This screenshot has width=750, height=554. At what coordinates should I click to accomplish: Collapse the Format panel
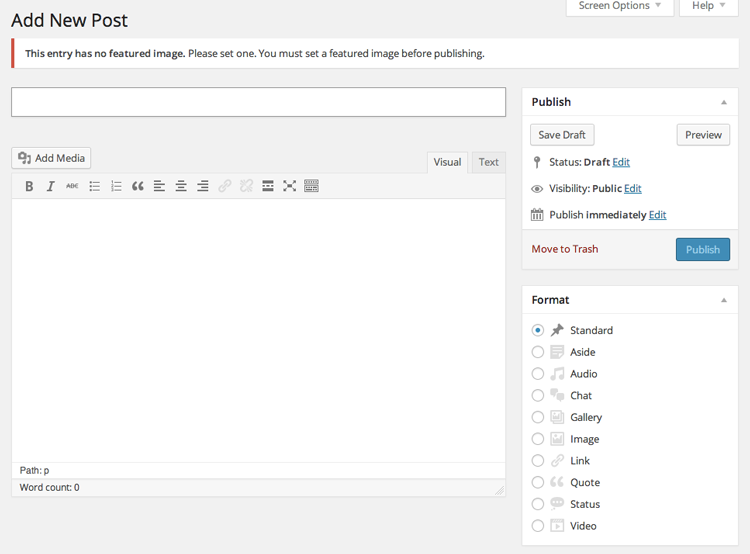tap(724, 300)
